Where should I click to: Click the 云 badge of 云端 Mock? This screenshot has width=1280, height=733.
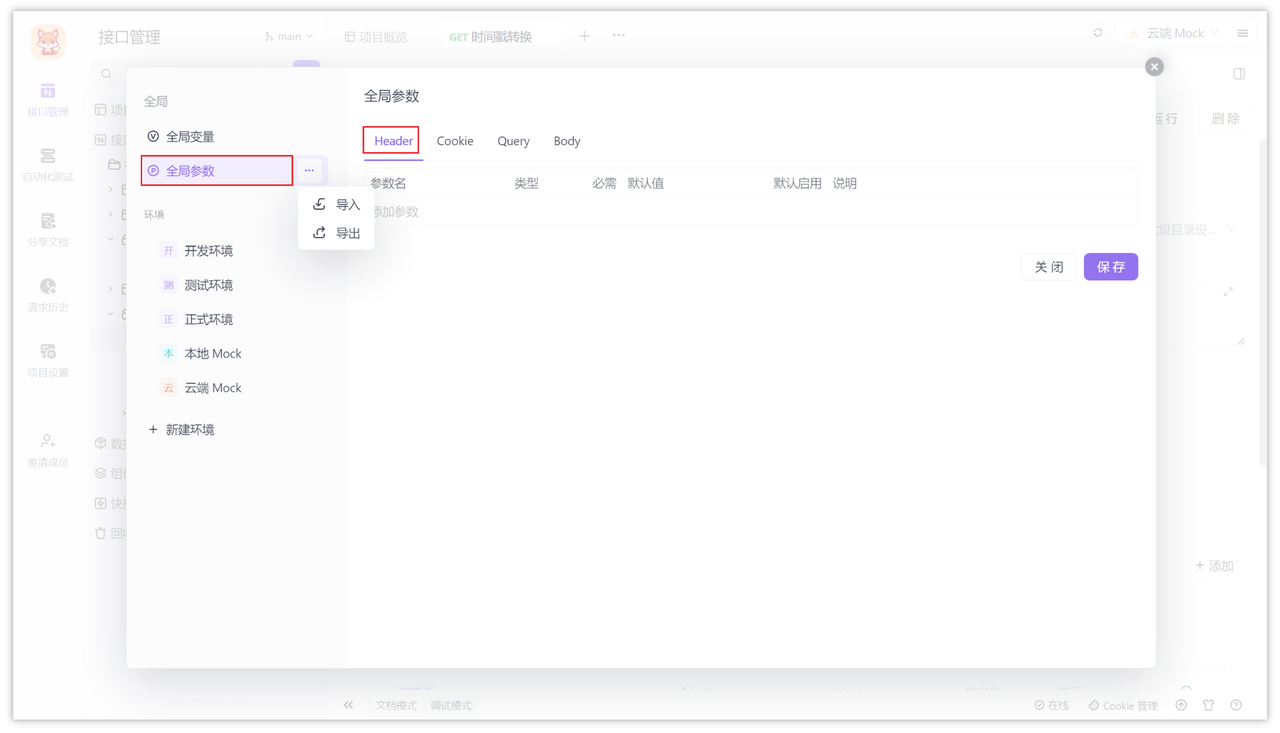168,388
